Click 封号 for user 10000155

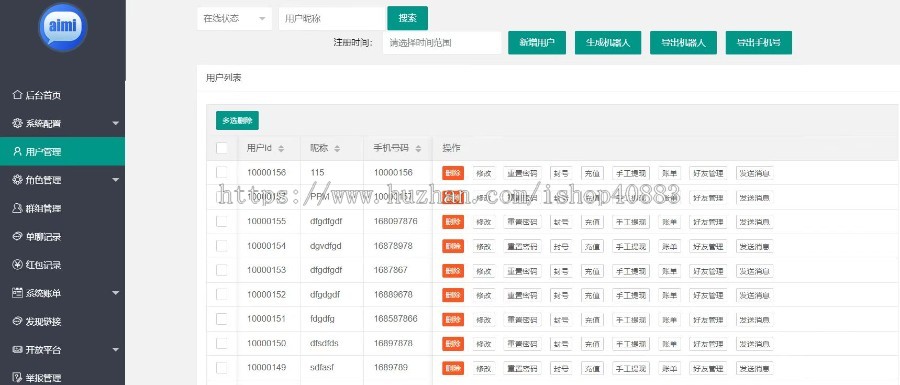(561, 222)
